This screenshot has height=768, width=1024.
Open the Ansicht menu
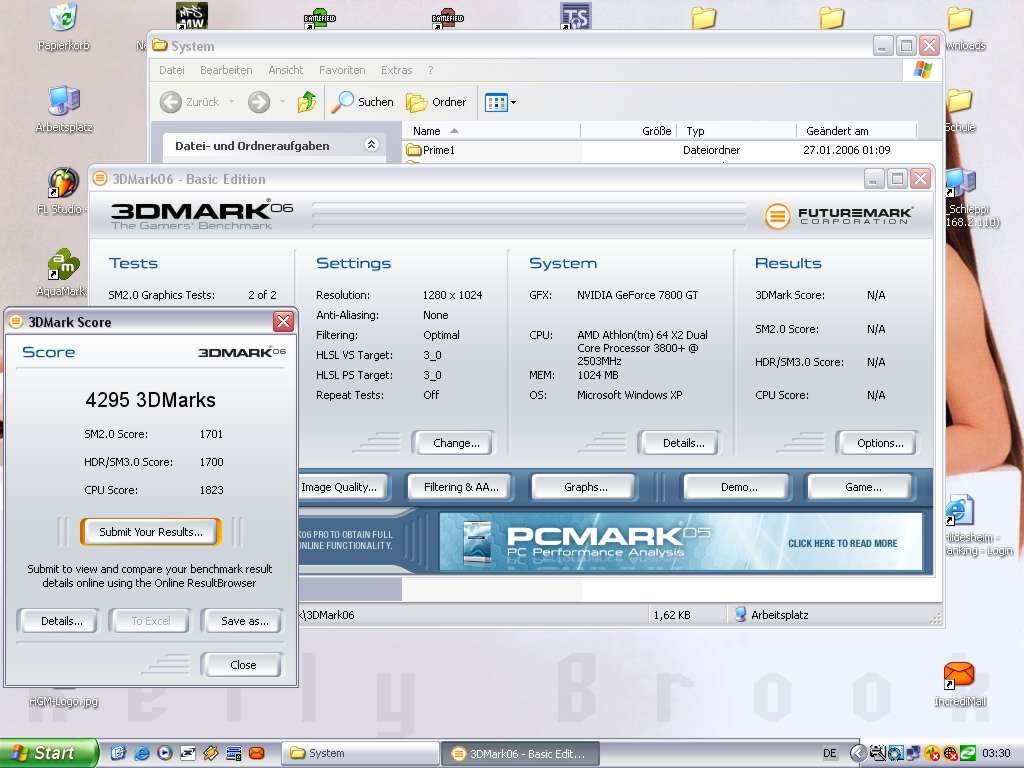285,70
